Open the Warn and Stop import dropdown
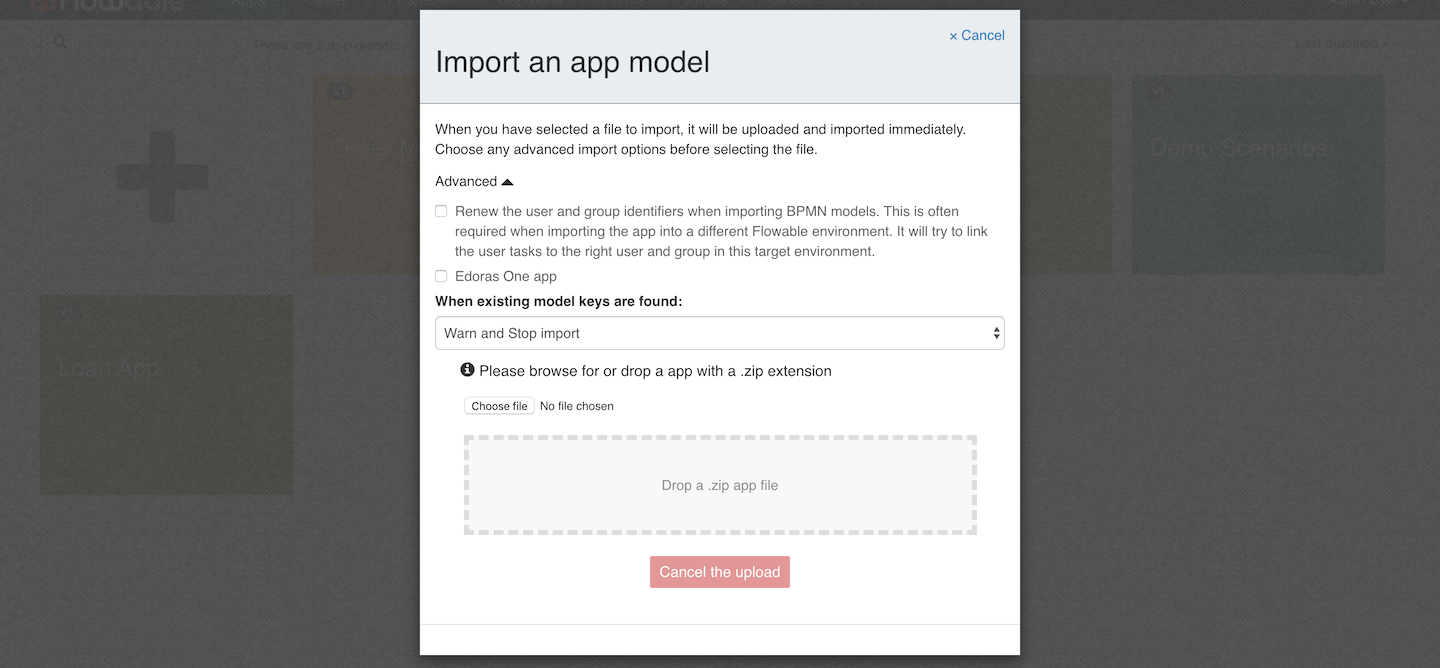The height and width of the screenshot is (668, 1440). click(719, 332)
